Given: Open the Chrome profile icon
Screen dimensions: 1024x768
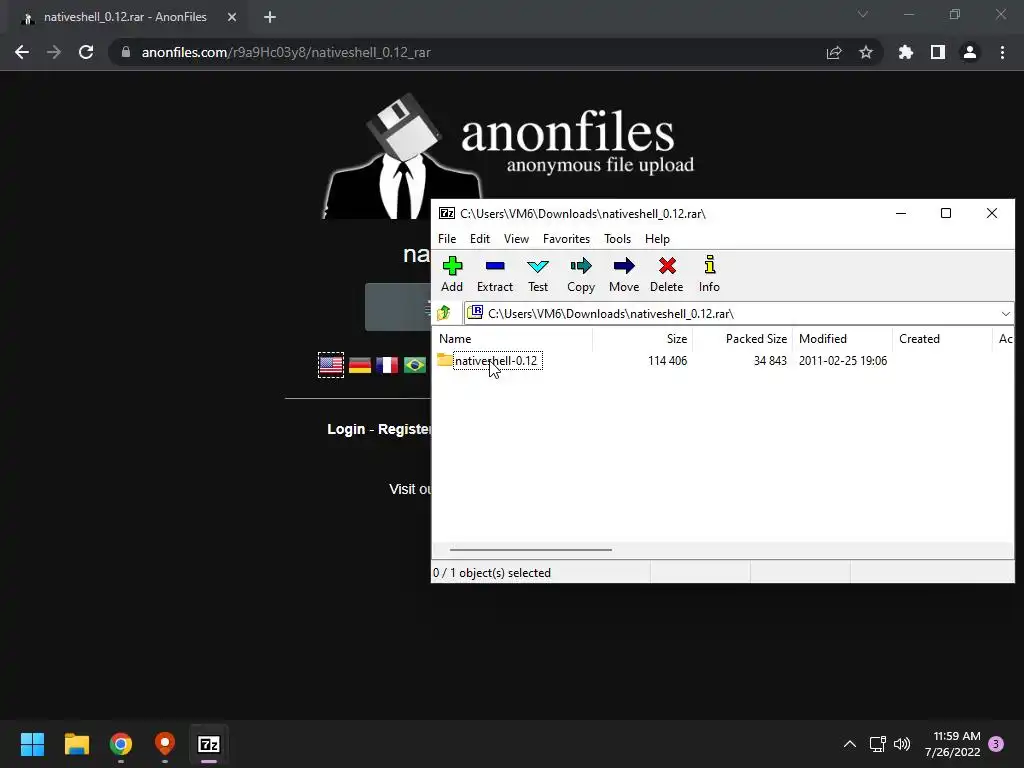Looking at the screenshot, I should click(x=970, y=52).
